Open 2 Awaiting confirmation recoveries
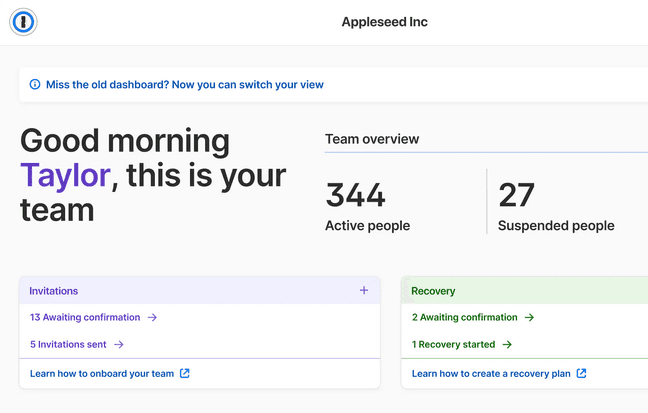Image resolution: width=648 pixels, height=413 pixels. point(465,318)
